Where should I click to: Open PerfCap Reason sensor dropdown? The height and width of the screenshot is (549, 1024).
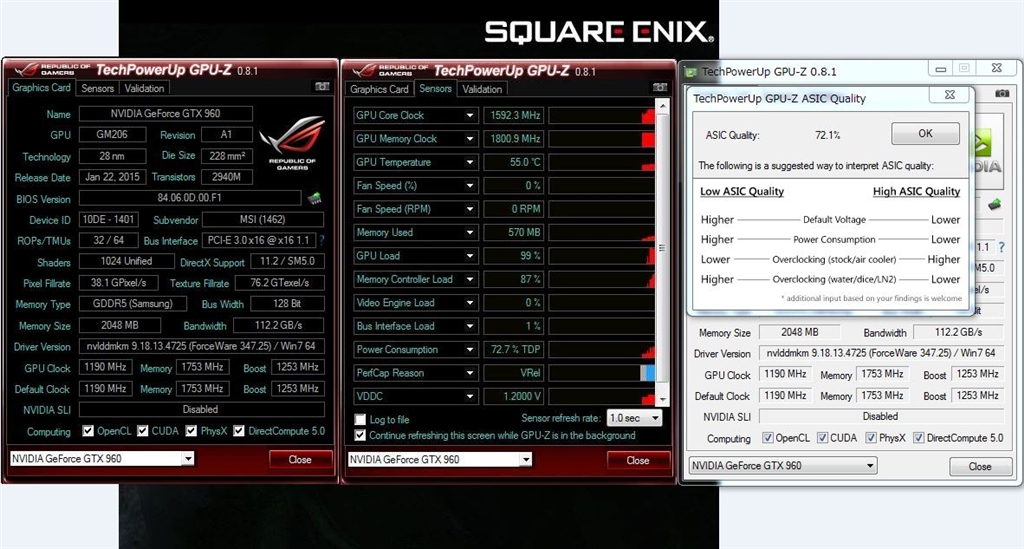[470, 373]
